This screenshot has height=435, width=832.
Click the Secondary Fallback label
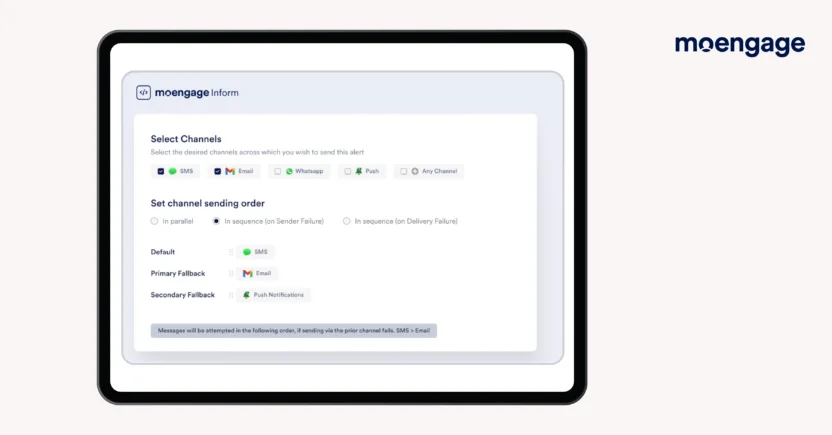183,295
